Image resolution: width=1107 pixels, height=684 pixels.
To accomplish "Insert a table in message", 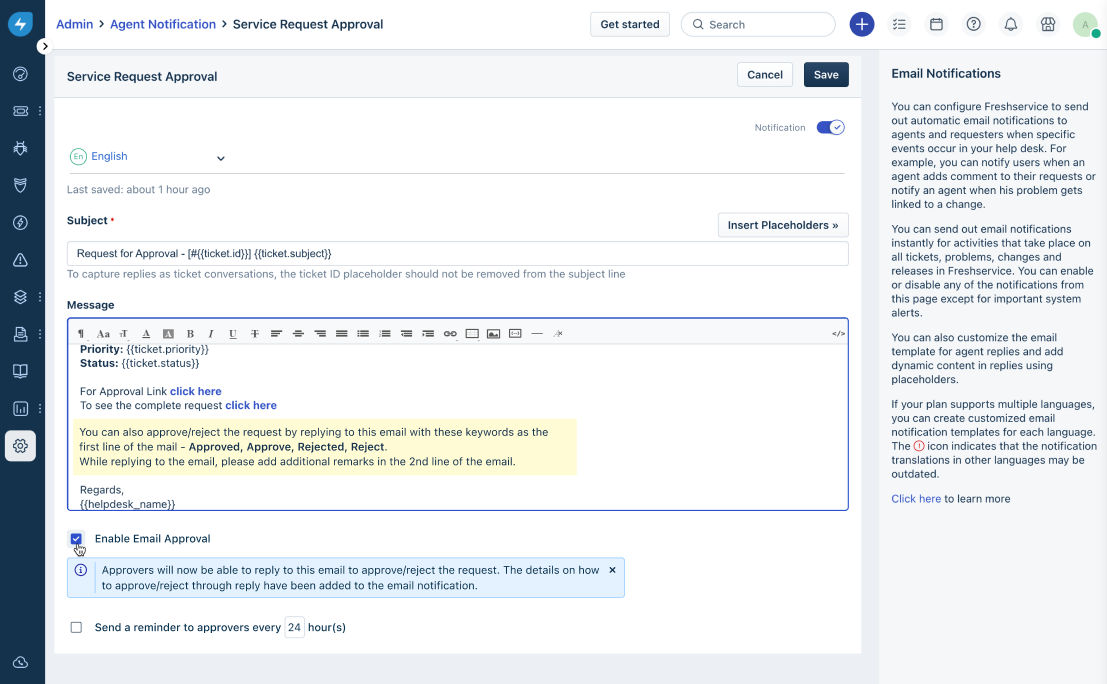I will (x=472, y=334).
